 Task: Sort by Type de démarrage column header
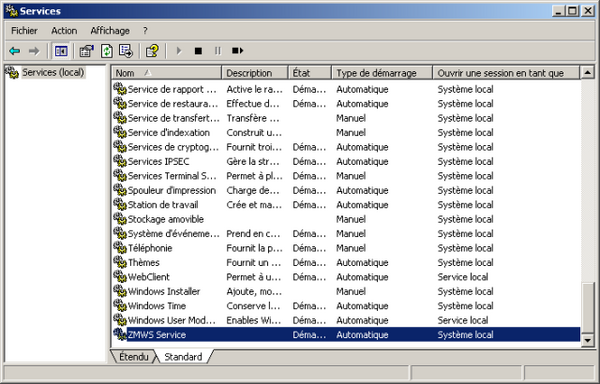[382, 73]
